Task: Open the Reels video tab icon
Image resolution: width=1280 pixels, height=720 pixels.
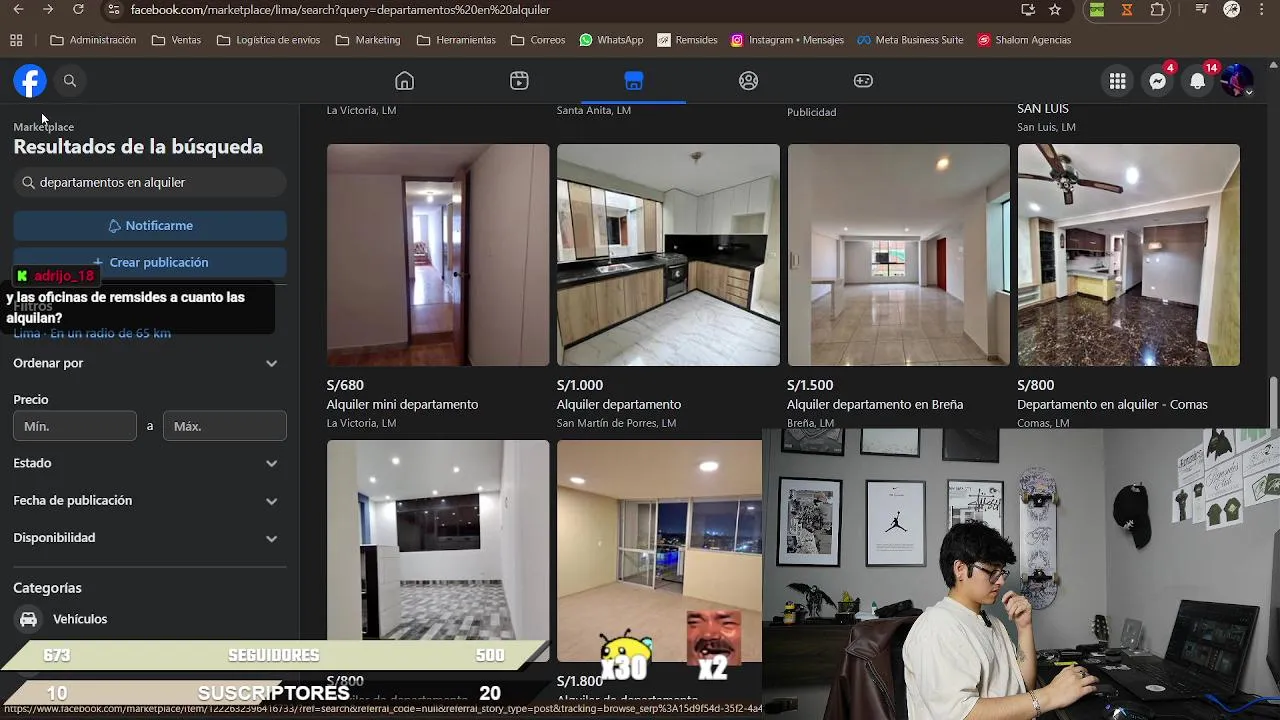Action: (x=519, y=81)
